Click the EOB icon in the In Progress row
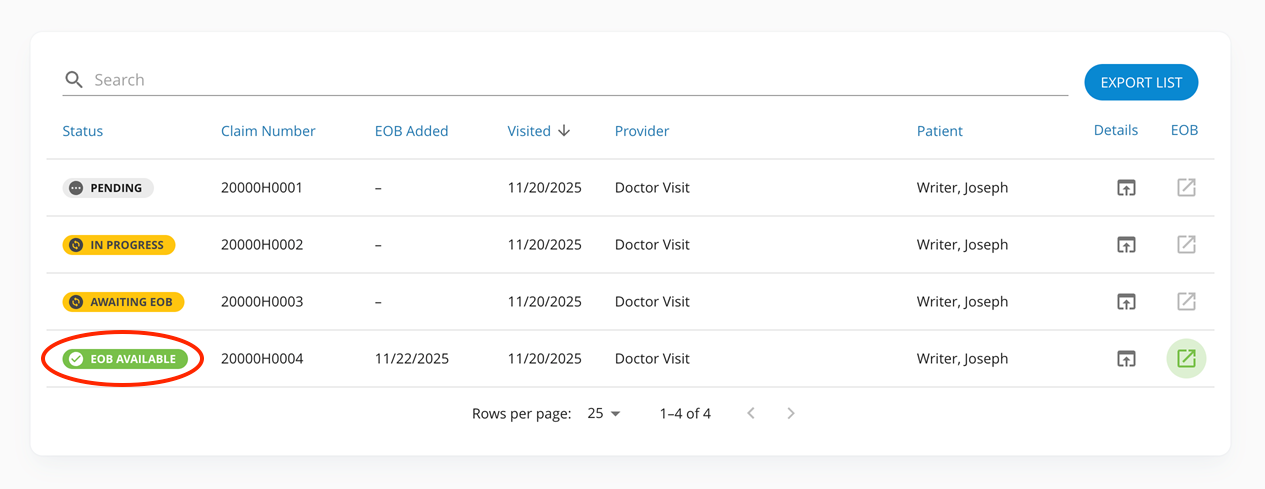Image resolution: width=1265 pixels, height=489 pixels. click(1186, 245)
